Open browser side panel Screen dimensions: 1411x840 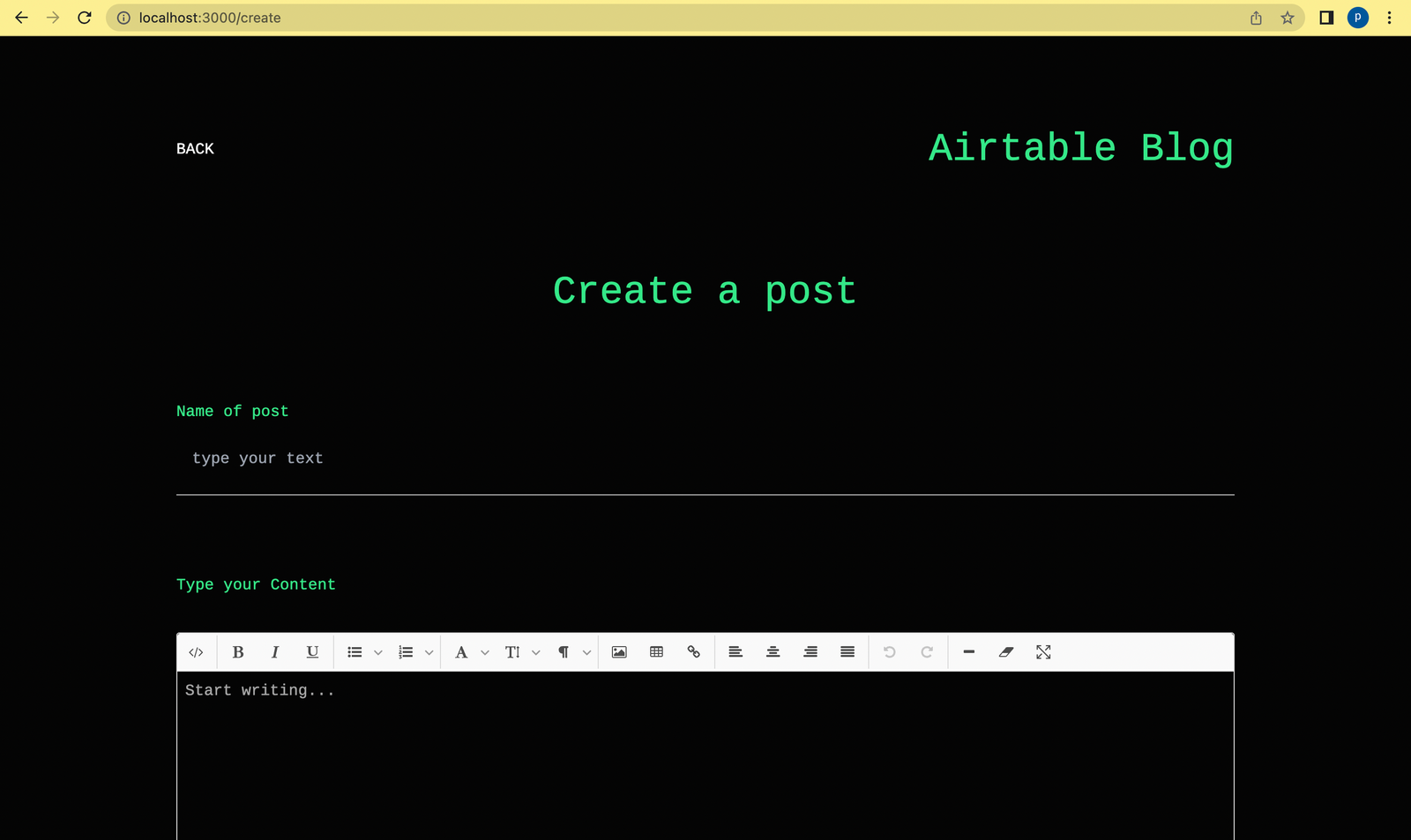tap(1326, 18)
